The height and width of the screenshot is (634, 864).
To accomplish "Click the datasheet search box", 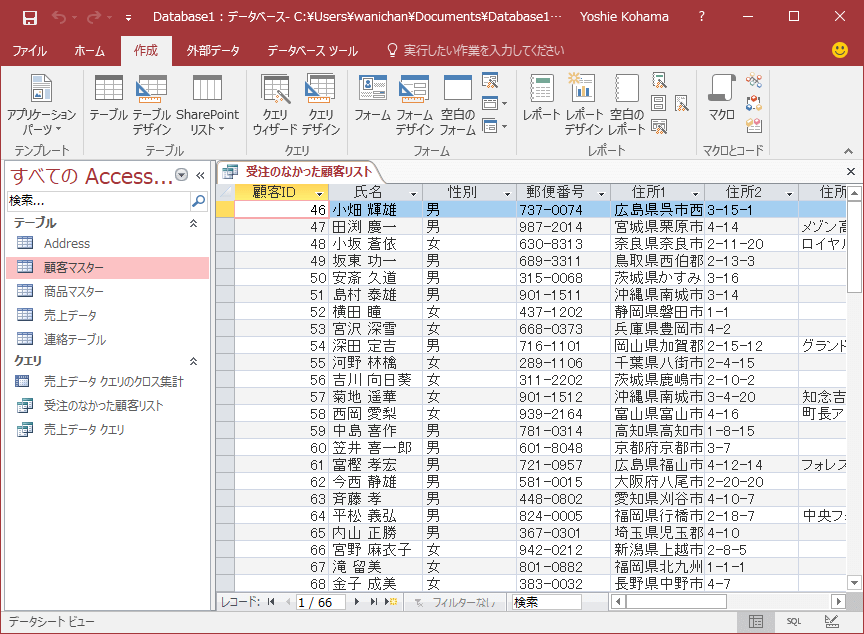I will (x=546, y=602).
